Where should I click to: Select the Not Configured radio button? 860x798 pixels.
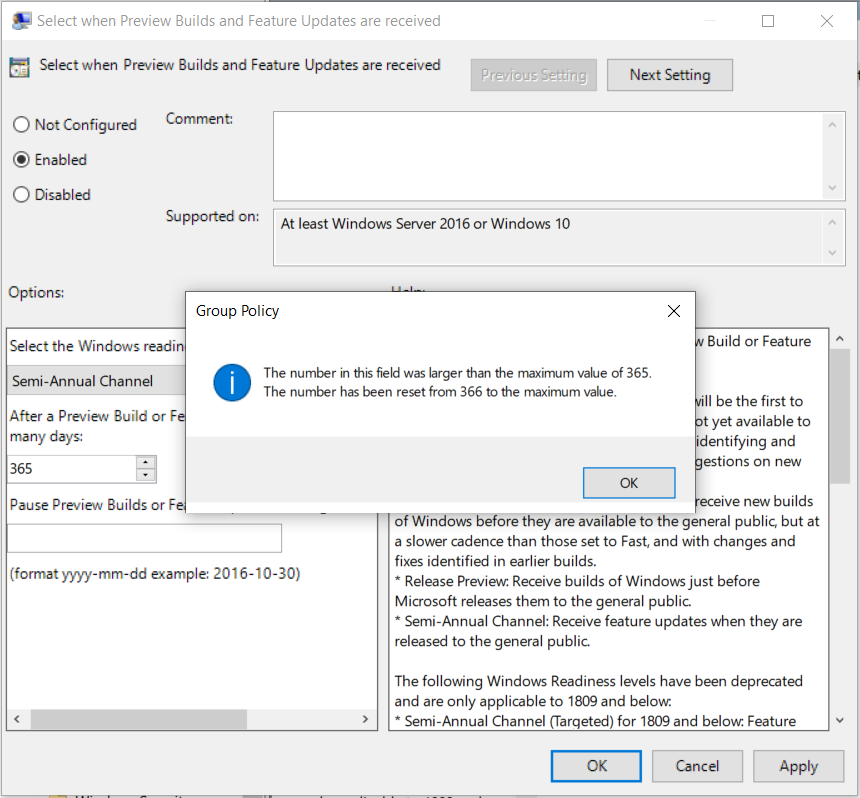(x=21, y=125)
